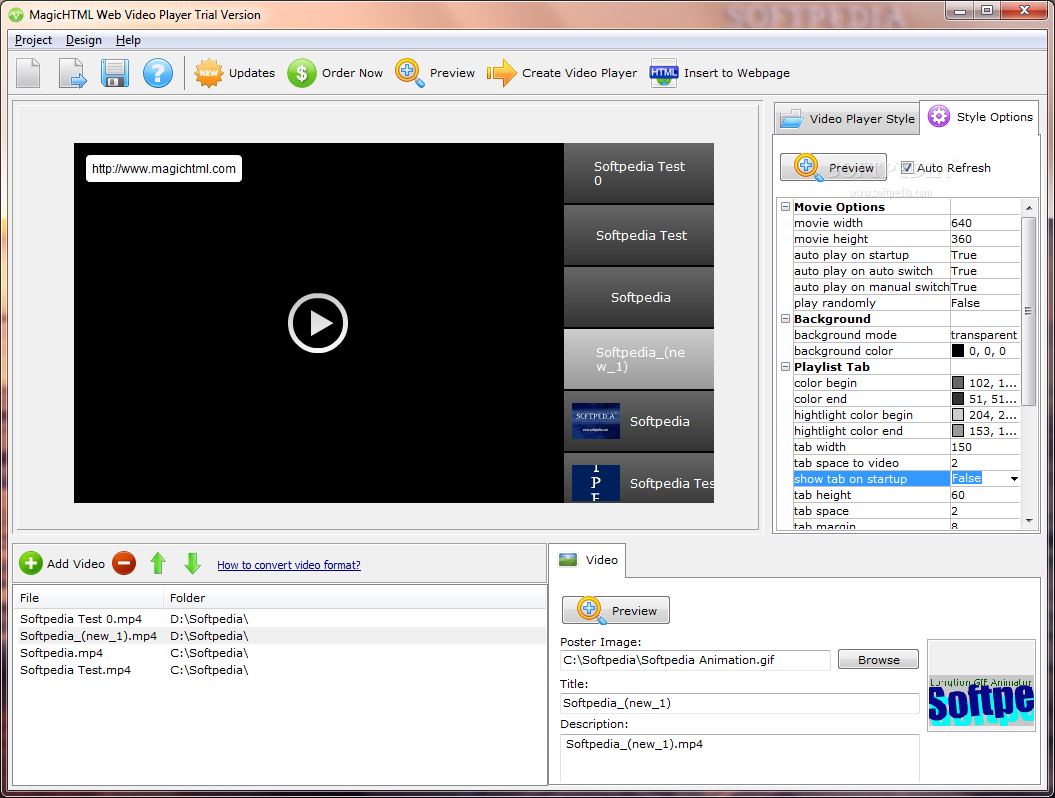Open the Project menu

(x=33, y=40)
